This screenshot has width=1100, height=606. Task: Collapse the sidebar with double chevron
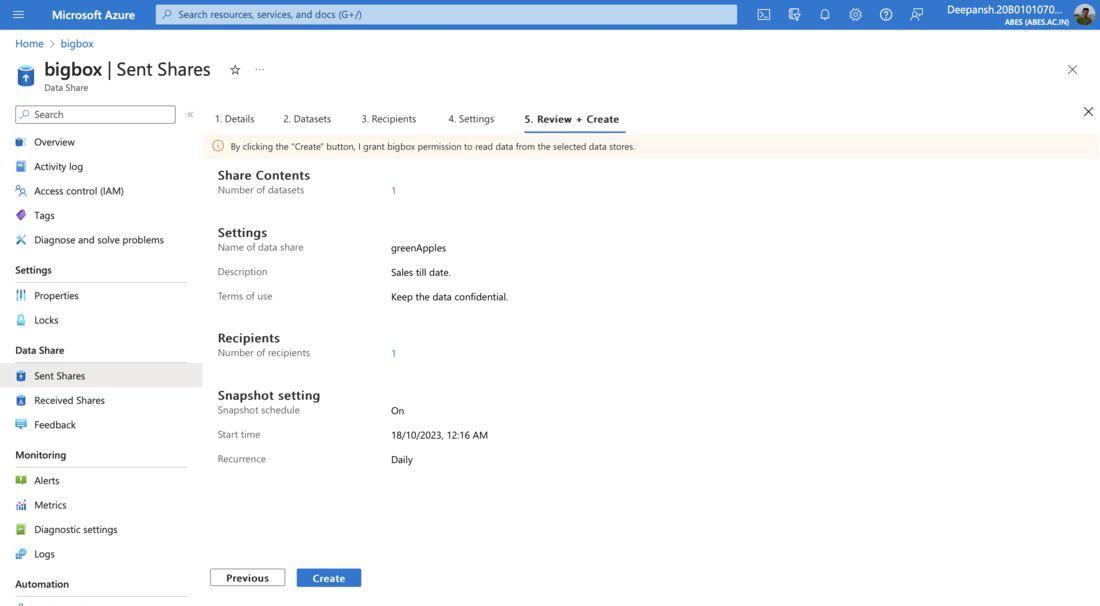[190, 114]
